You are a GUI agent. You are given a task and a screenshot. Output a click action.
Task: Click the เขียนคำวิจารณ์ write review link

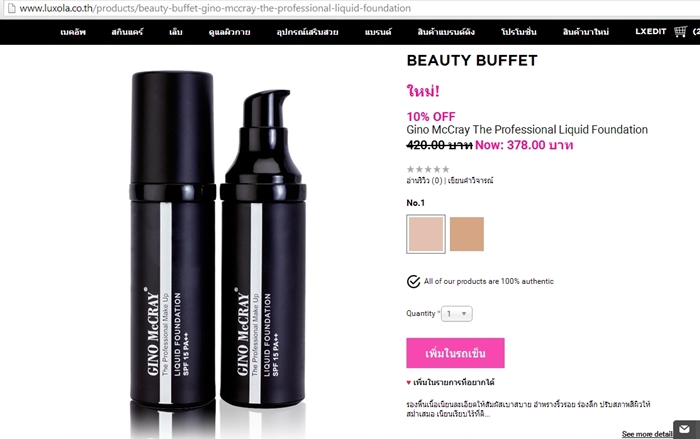(471, 180)
